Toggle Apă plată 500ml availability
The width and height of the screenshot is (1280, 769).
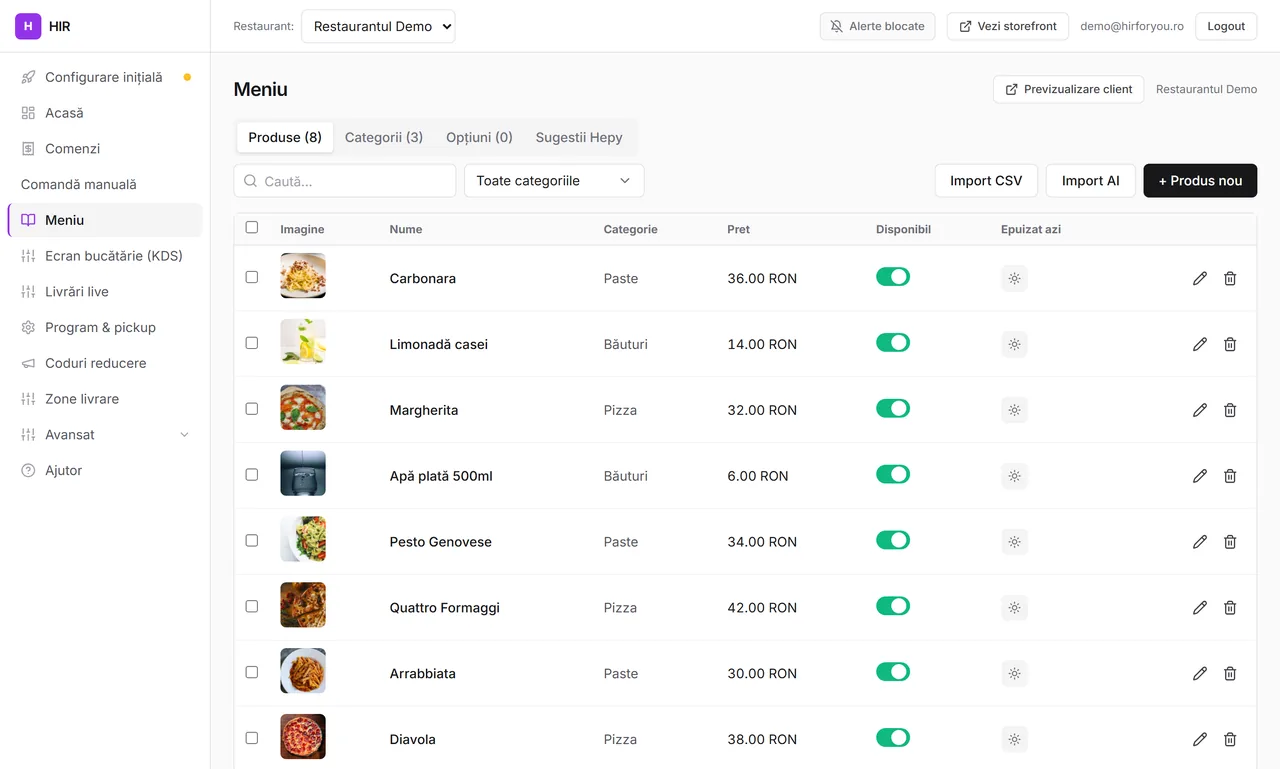pos(893,475)
